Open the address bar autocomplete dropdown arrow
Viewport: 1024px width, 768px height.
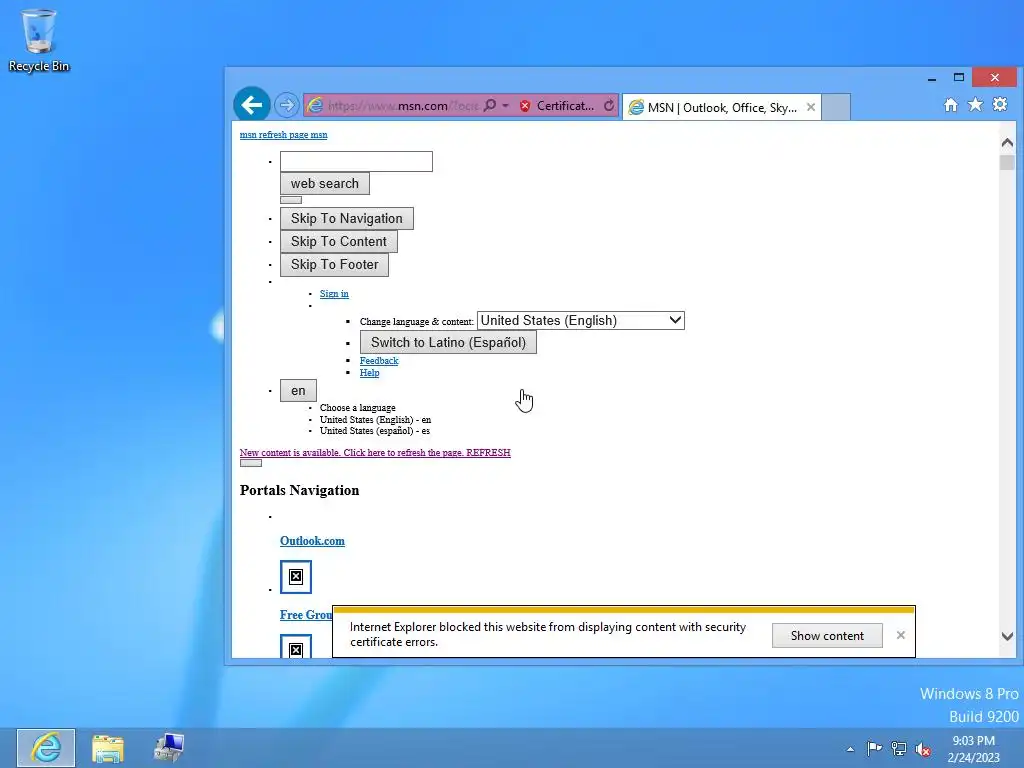point(505,106)
